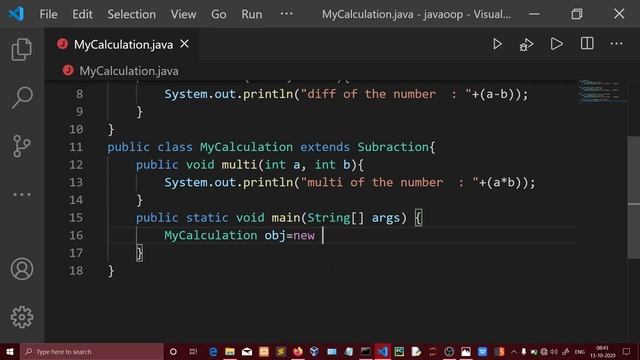Start debugging with the bug play icon
The image size is (640, 360).
[527, 44]
